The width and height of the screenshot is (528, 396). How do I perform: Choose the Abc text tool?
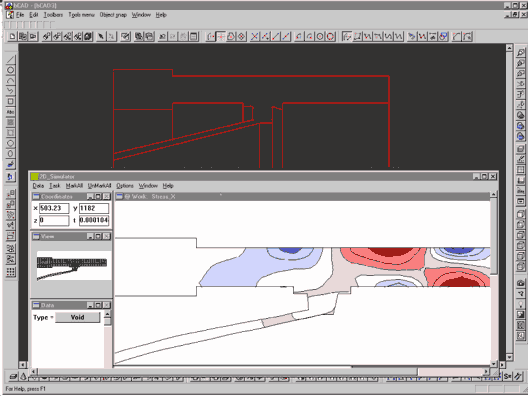pos(10,112)
